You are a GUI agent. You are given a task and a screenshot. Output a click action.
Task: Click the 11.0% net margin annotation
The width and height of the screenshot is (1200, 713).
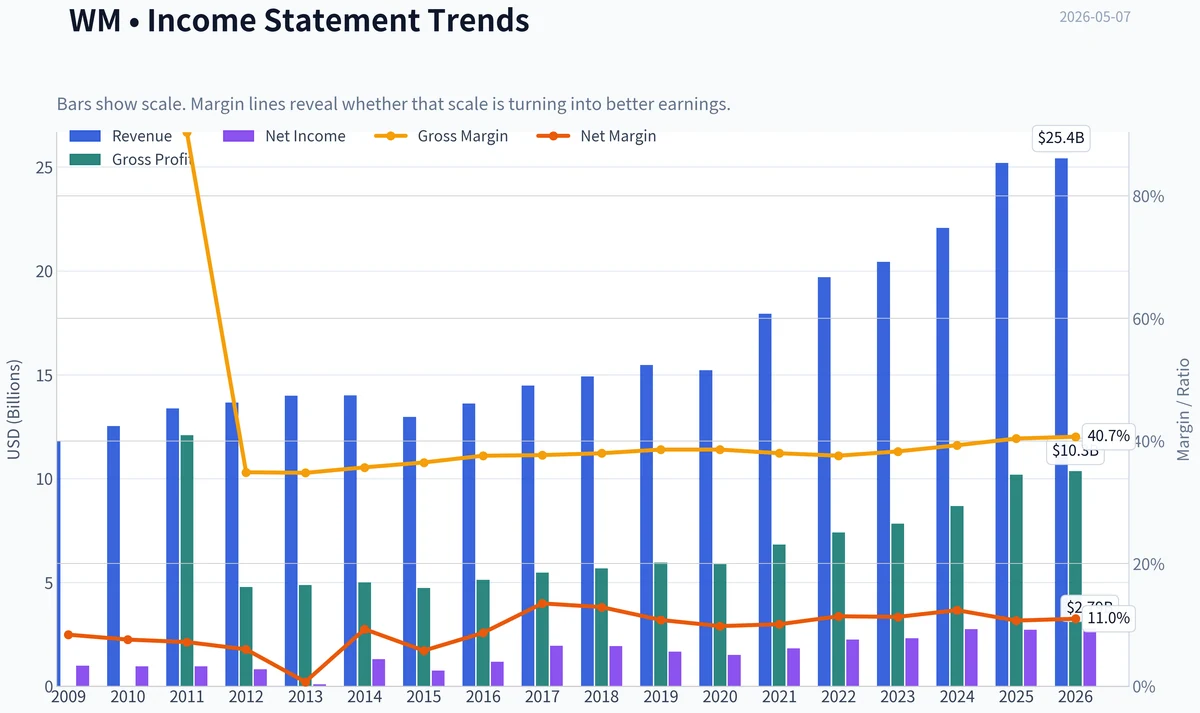1108,619
